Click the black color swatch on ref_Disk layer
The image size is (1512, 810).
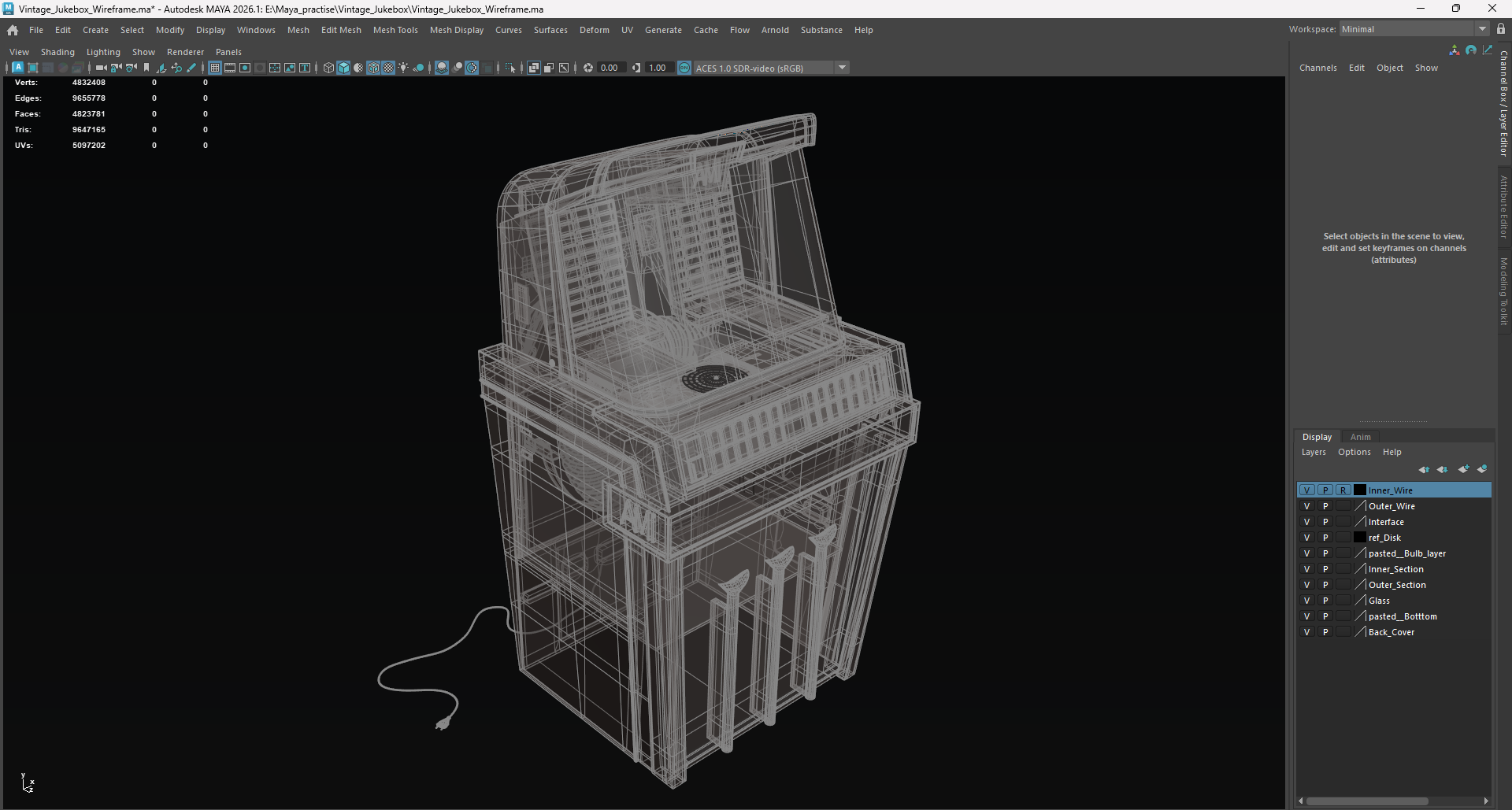tap(1359, 538)
